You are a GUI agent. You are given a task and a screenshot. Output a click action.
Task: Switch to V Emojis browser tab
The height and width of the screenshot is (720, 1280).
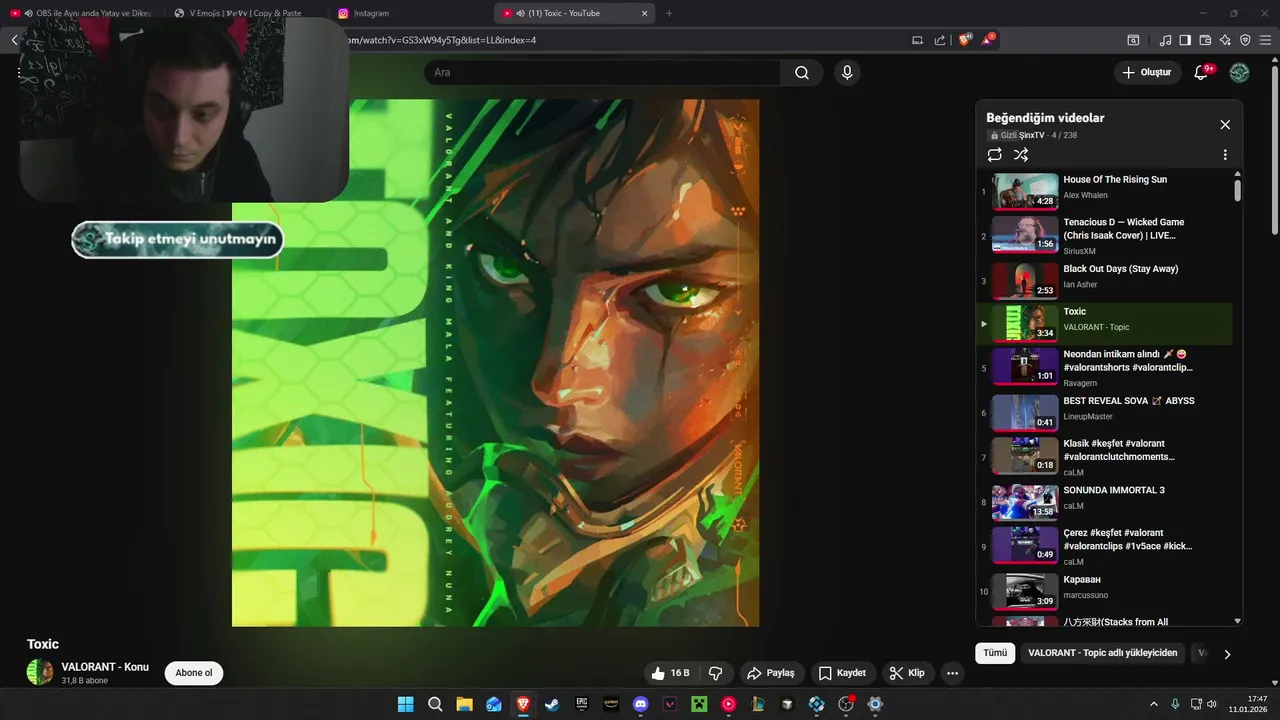click(245, 13)
